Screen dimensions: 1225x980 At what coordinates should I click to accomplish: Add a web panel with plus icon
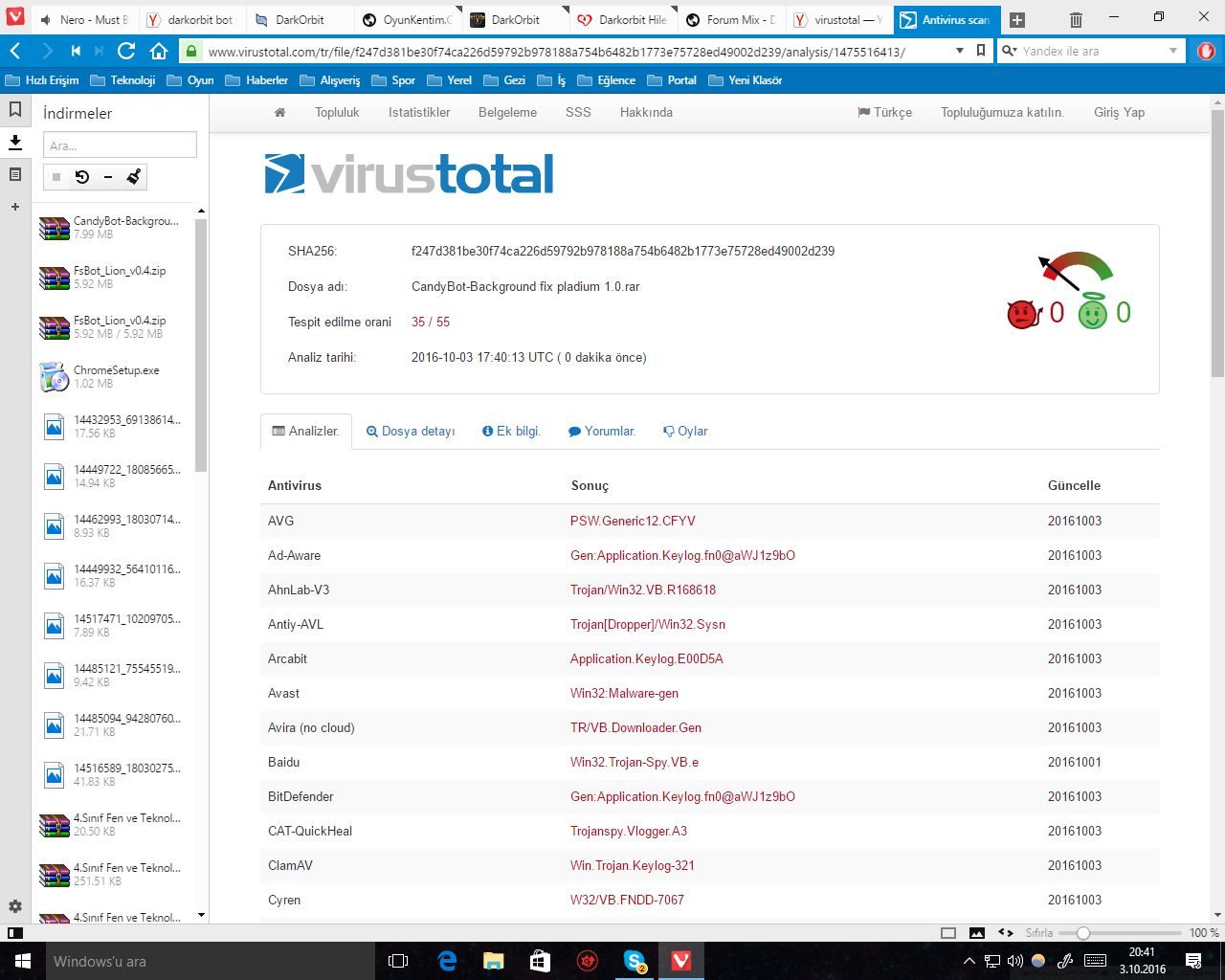pyautogui.click(x=15, y=207)
